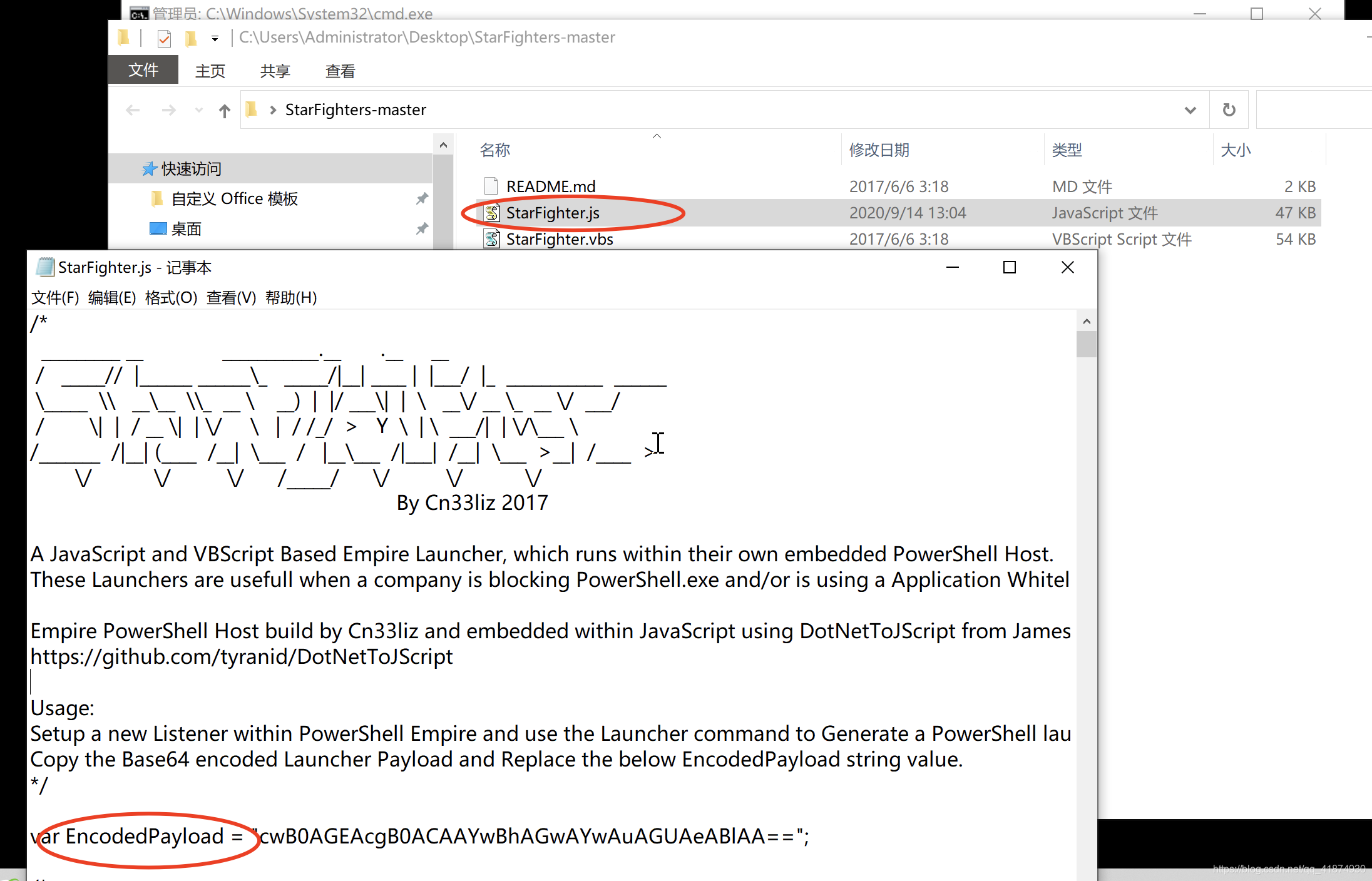Open Notepad 格式(O) menu

(x=171, y=297)
